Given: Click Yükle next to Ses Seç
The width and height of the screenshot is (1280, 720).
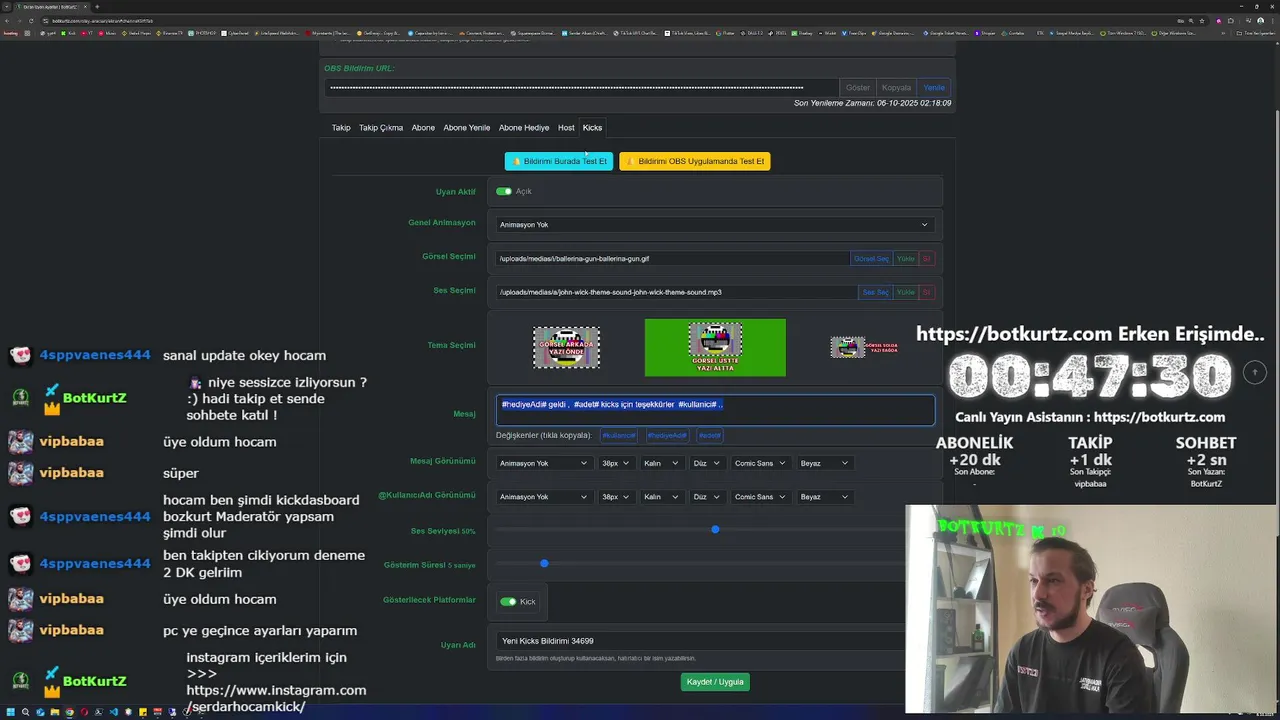Looking at the screenshot, I should click(906, 293).
